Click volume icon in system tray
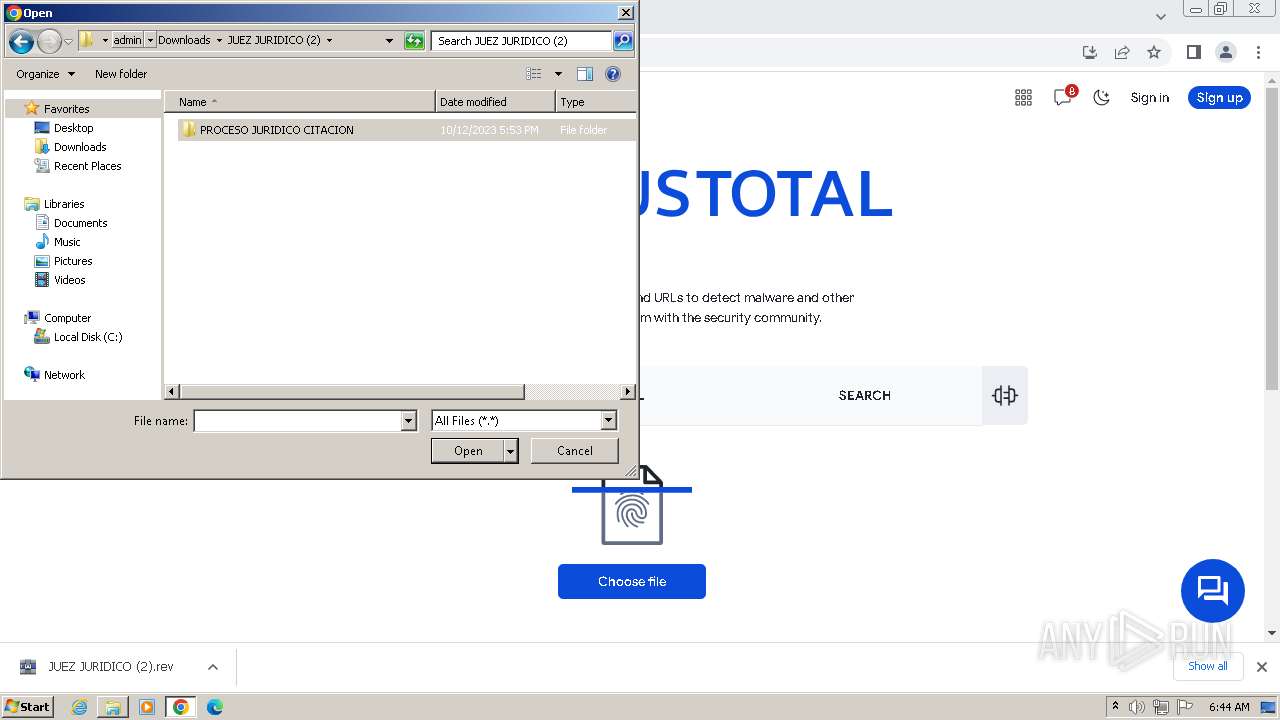Image resolution: width=1280 pixels, height=720 pixels. coord(1137,707)
